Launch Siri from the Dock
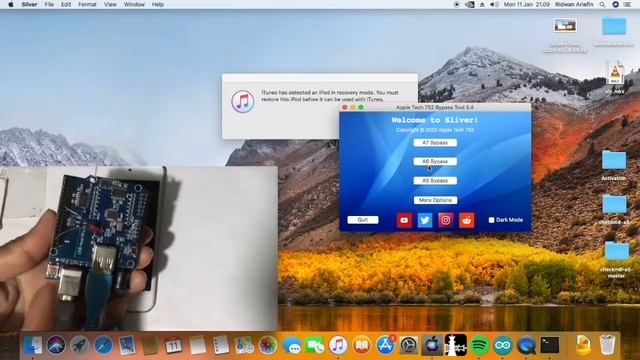 click(x=56, y=345)
